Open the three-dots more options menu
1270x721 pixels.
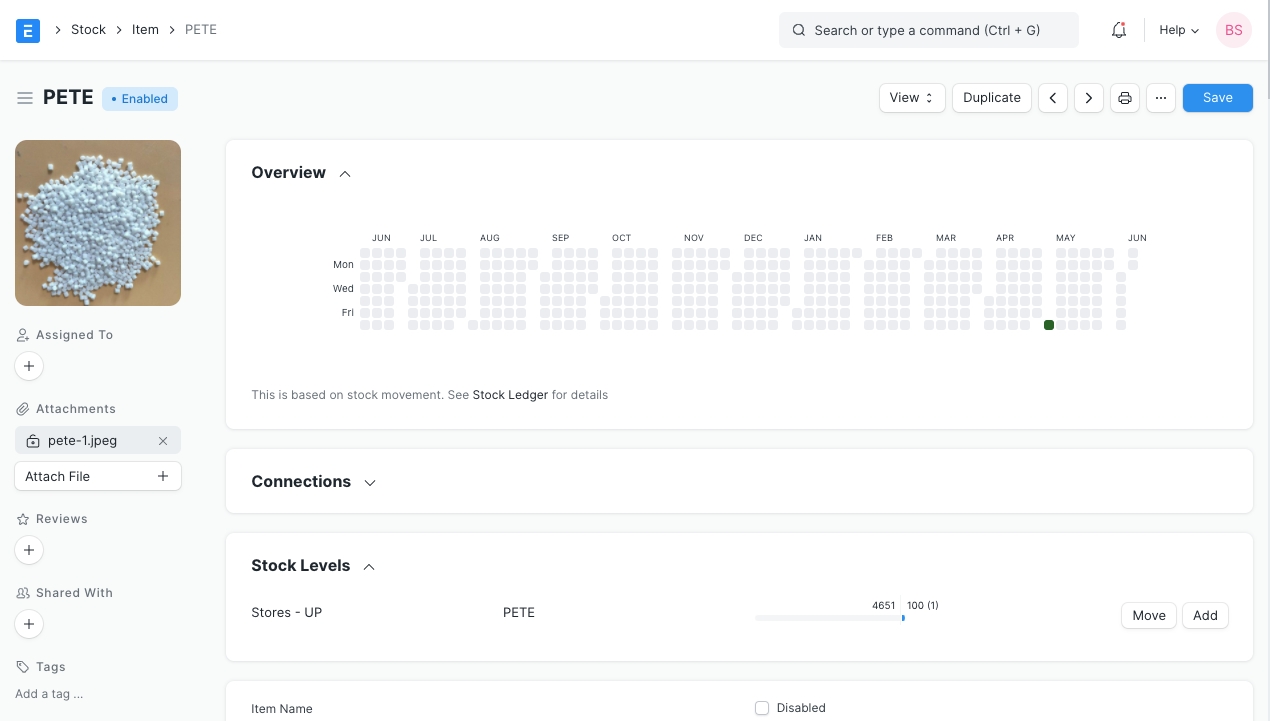pyautogui.click(x=1160, y=98)
